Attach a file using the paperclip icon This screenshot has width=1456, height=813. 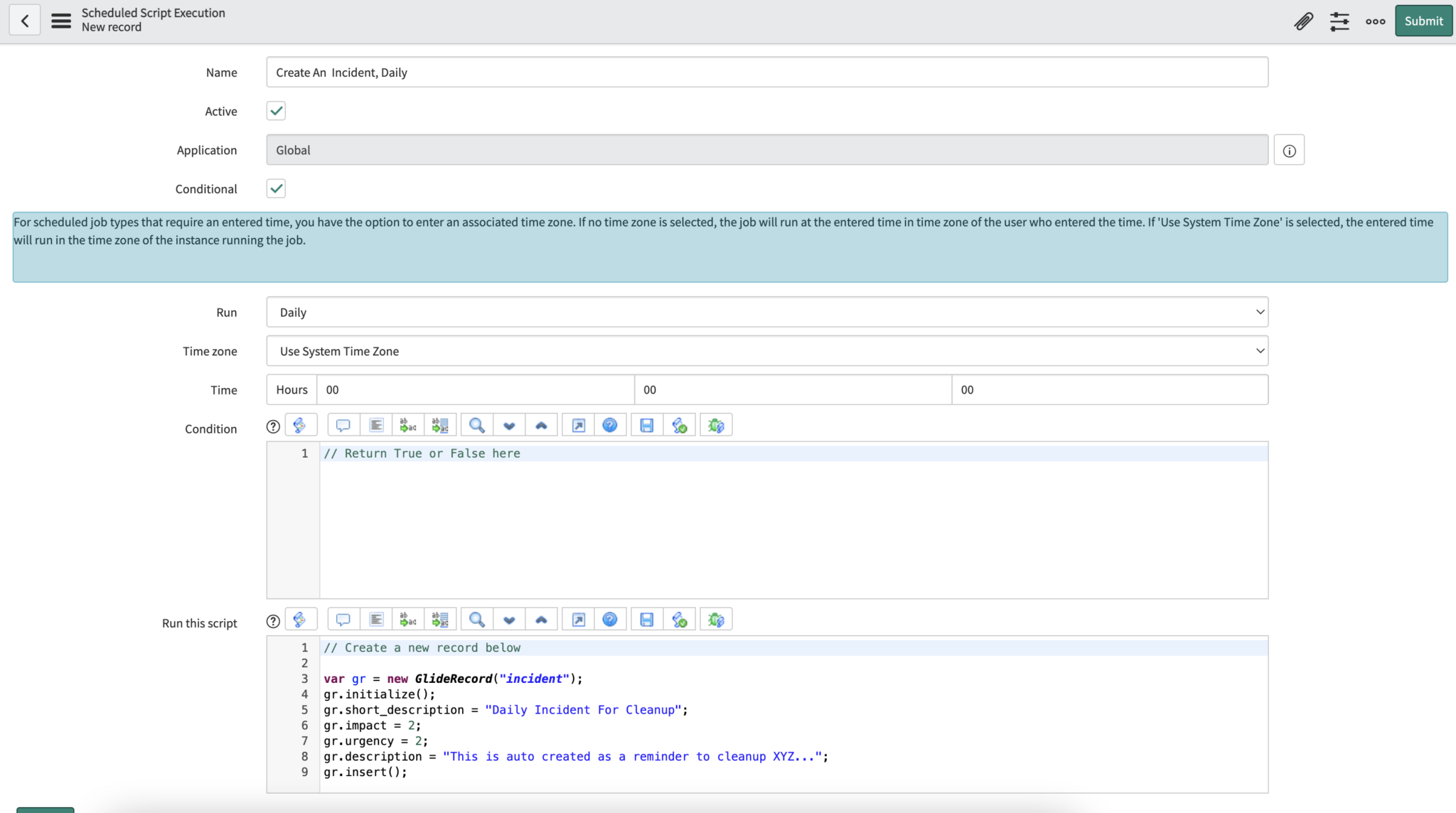1303,21
